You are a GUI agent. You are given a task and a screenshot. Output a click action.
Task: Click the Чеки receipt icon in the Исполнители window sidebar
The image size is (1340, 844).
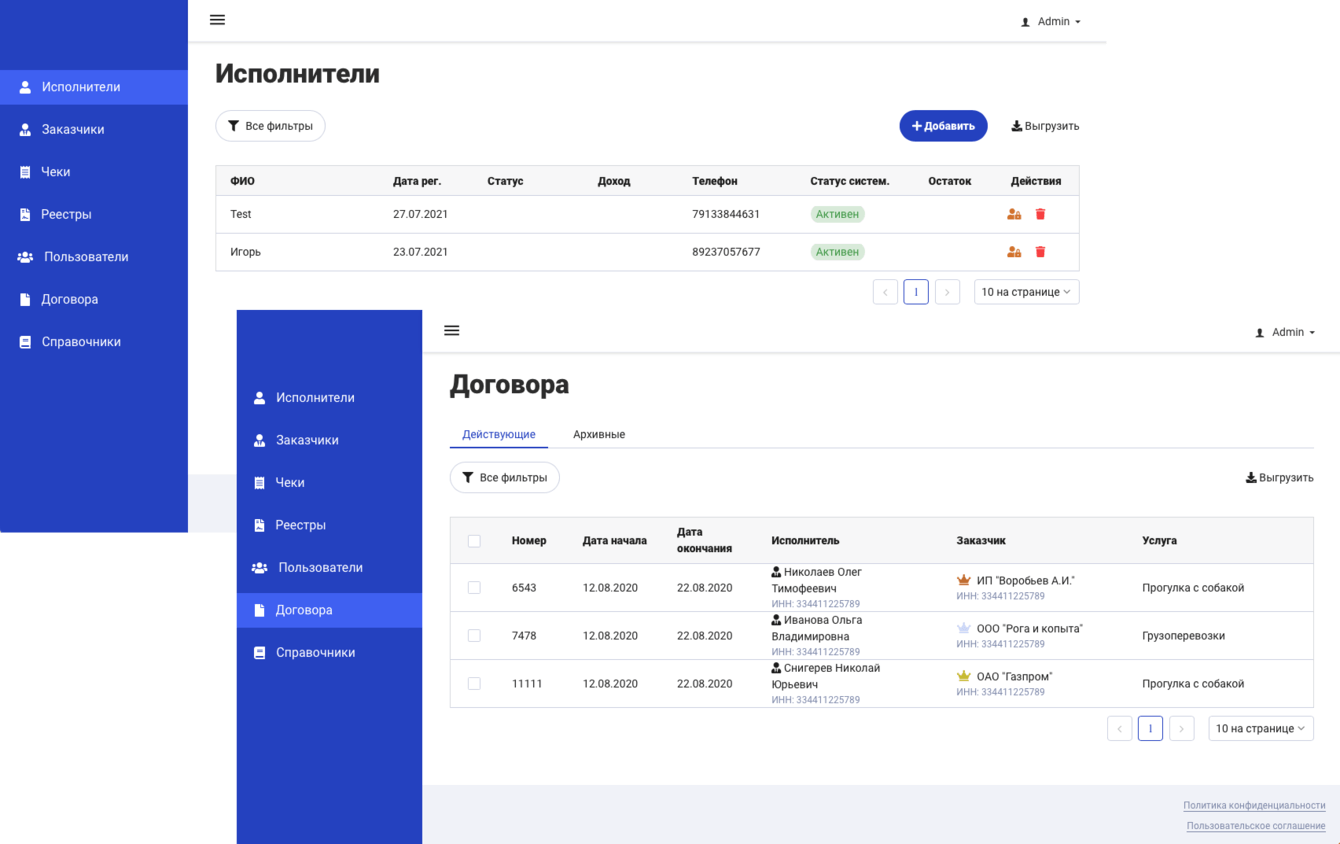(25, 172)
